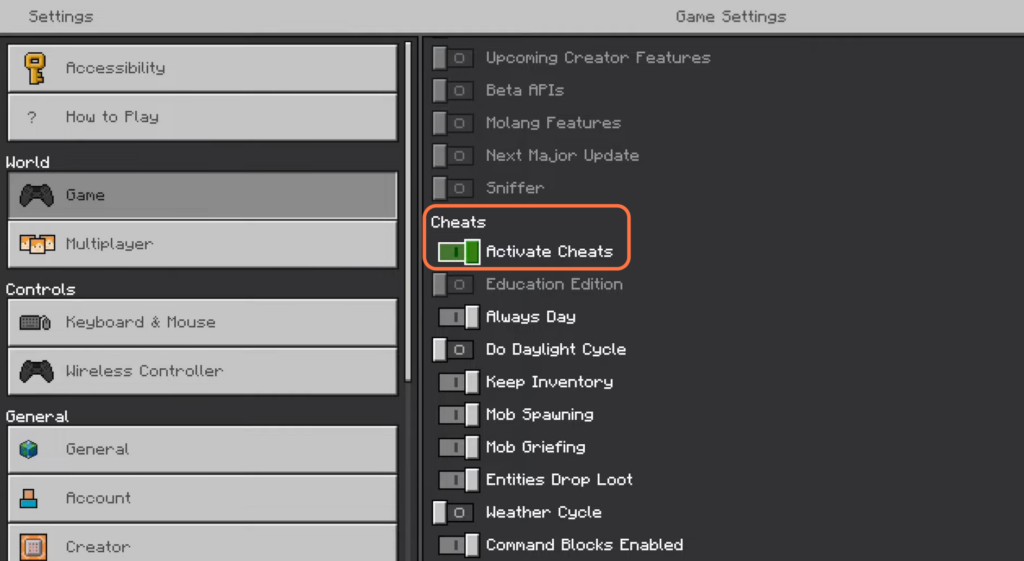Toggle the Sniffer experiment switch
The width and height of the screenshot is (1024, 561).
click(453, 188)
